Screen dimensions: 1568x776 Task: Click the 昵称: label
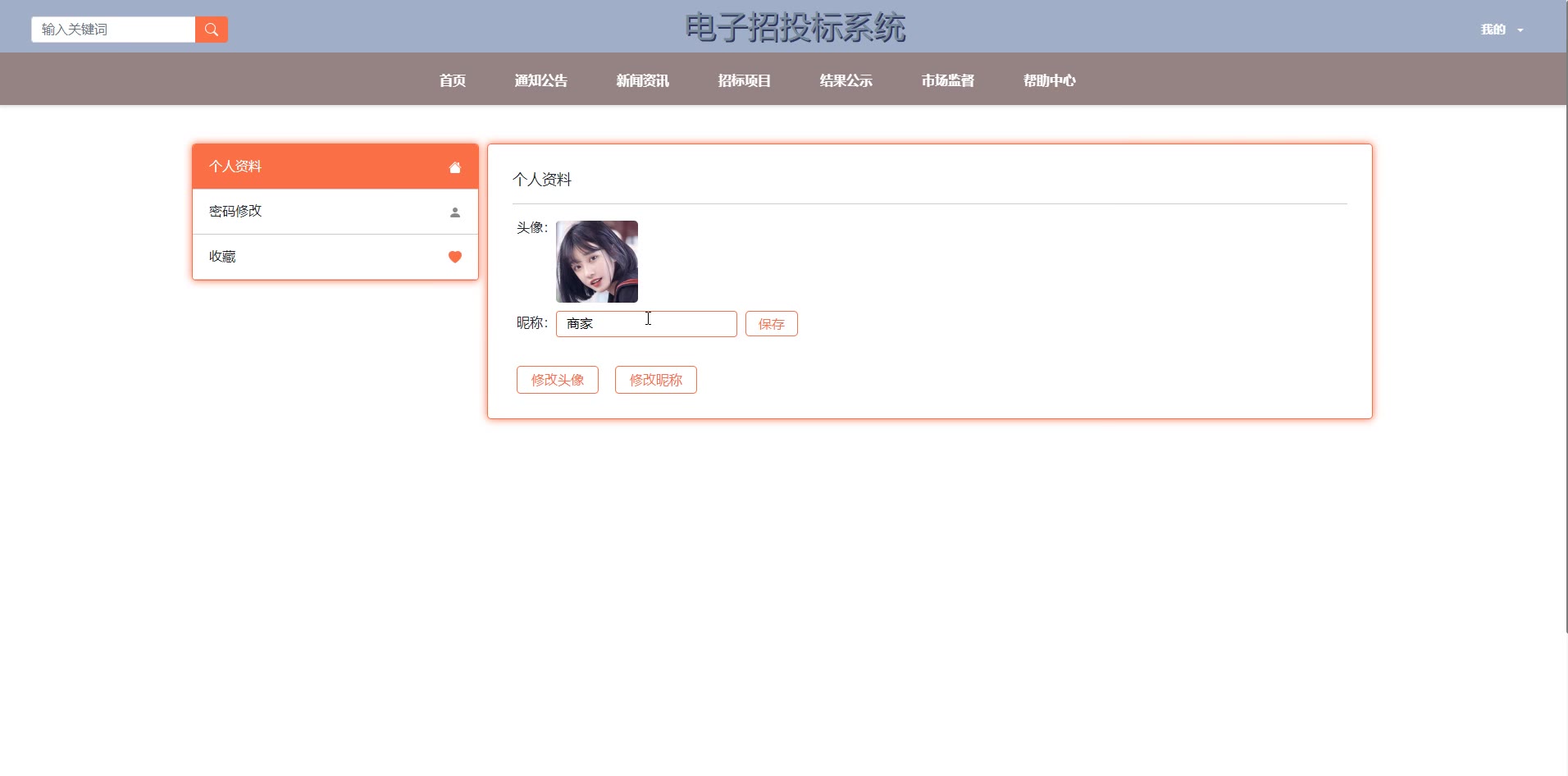[532, 323]
